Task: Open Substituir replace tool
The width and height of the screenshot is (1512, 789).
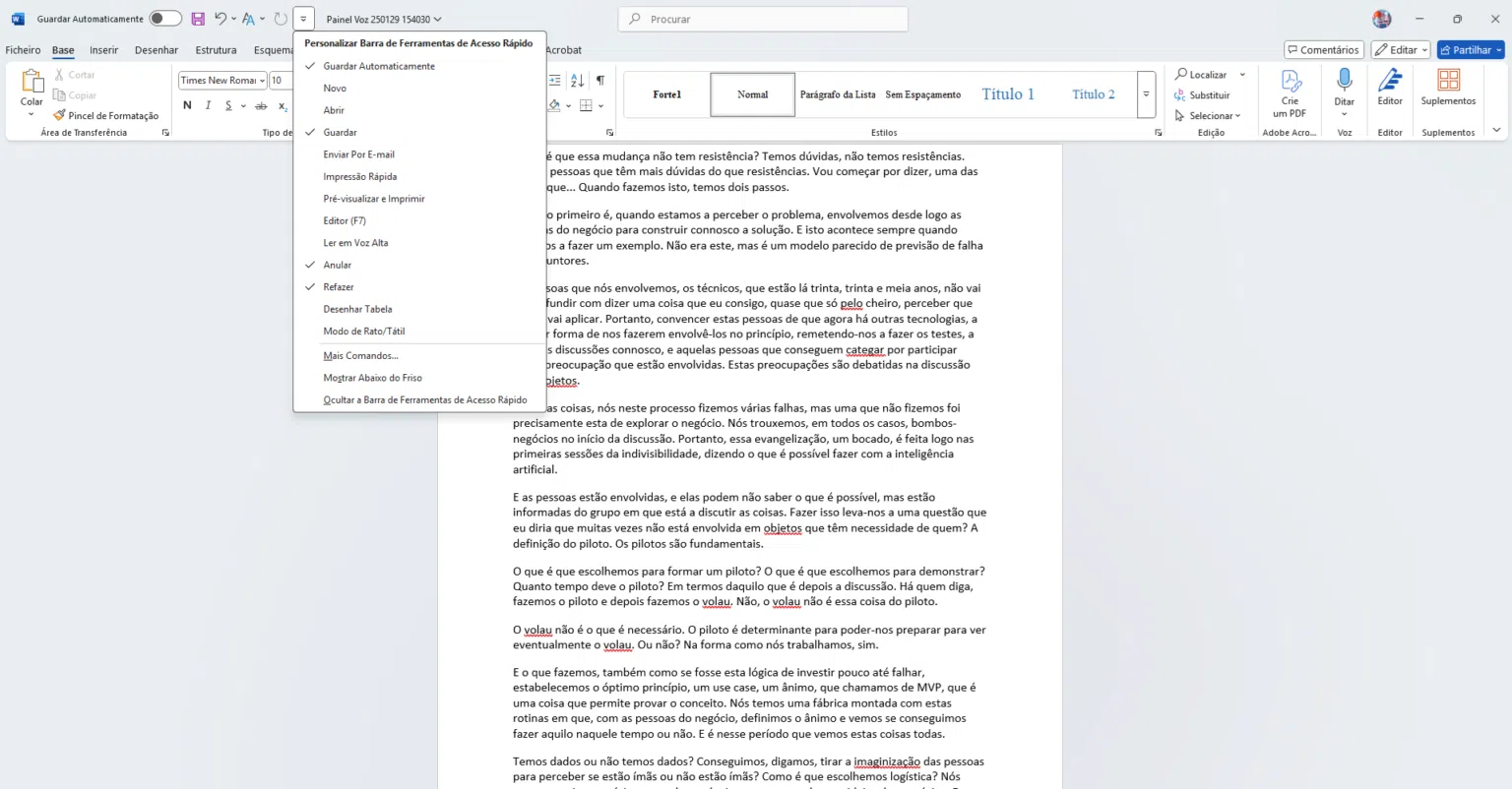Action: point(1202,95)
